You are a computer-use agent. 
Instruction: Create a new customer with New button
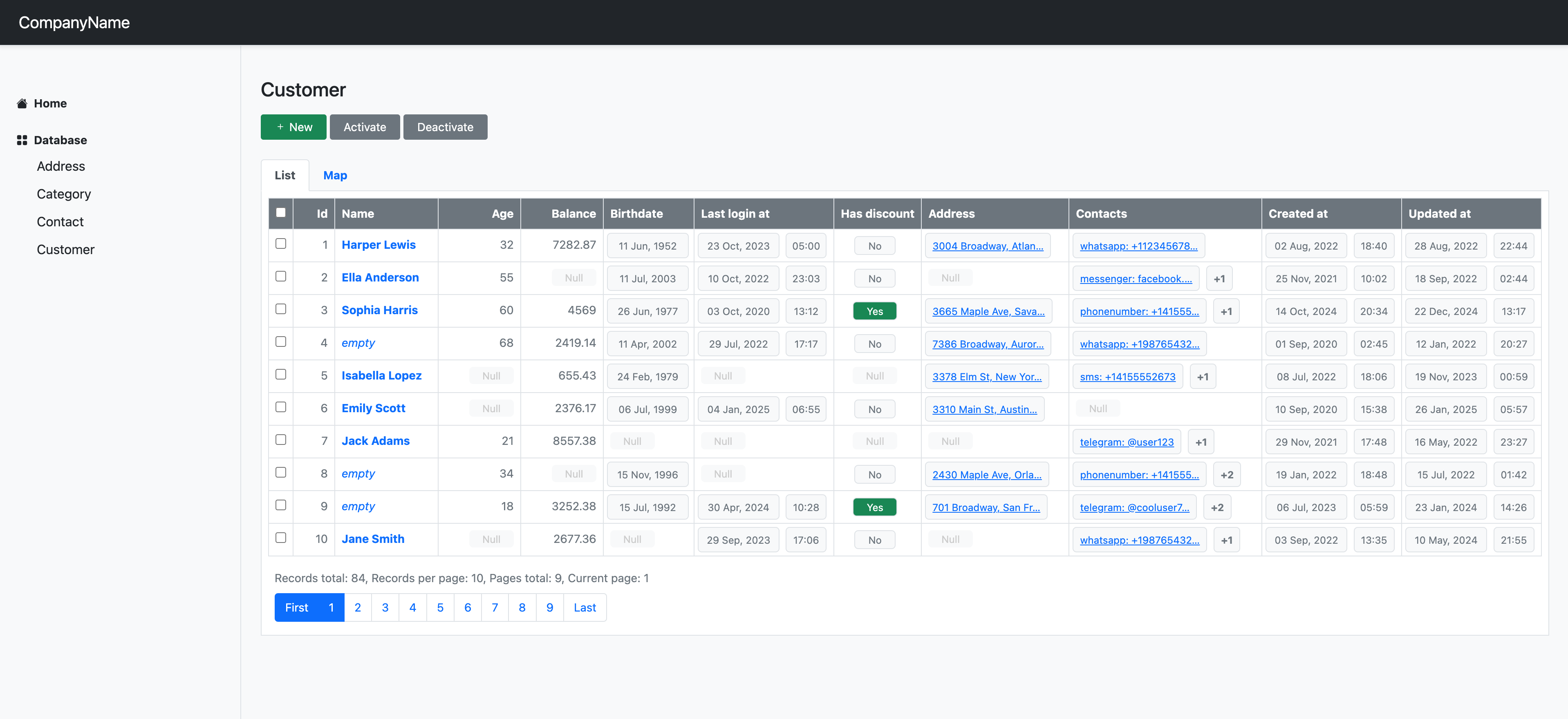[x=293, y=127]
